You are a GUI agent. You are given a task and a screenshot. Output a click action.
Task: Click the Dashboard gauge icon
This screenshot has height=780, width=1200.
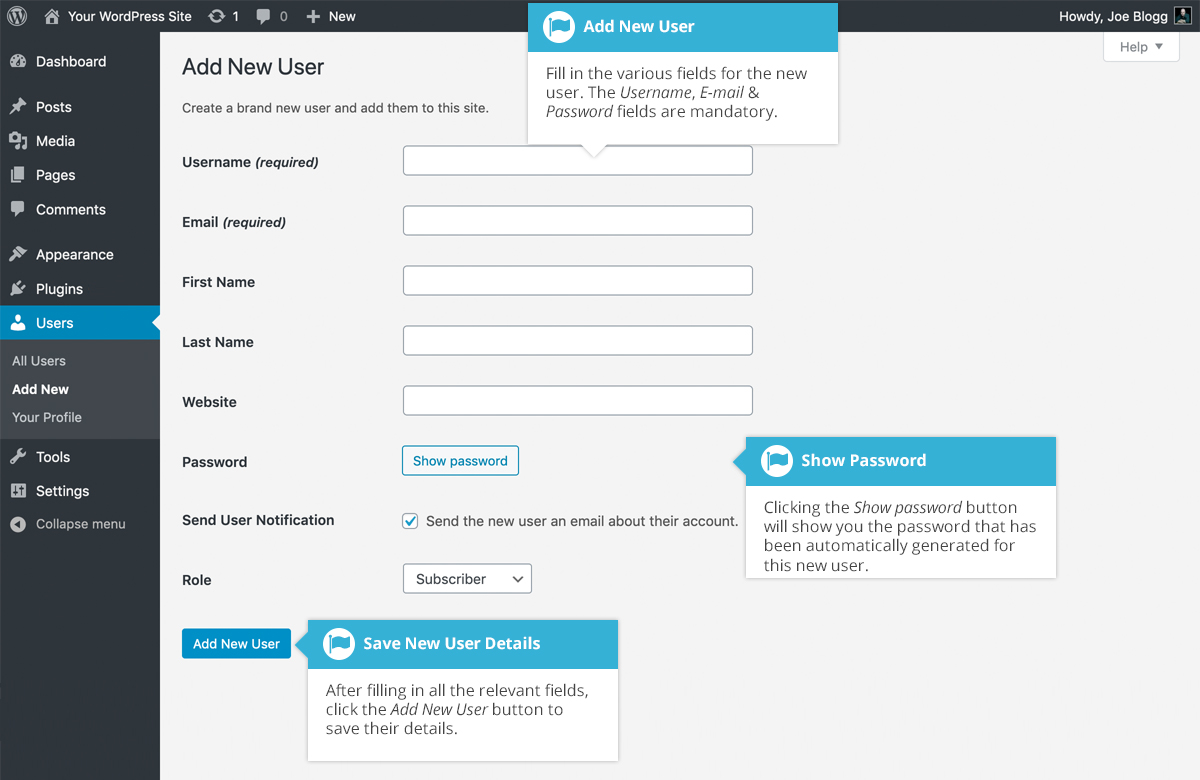click(x=18, y=61)
